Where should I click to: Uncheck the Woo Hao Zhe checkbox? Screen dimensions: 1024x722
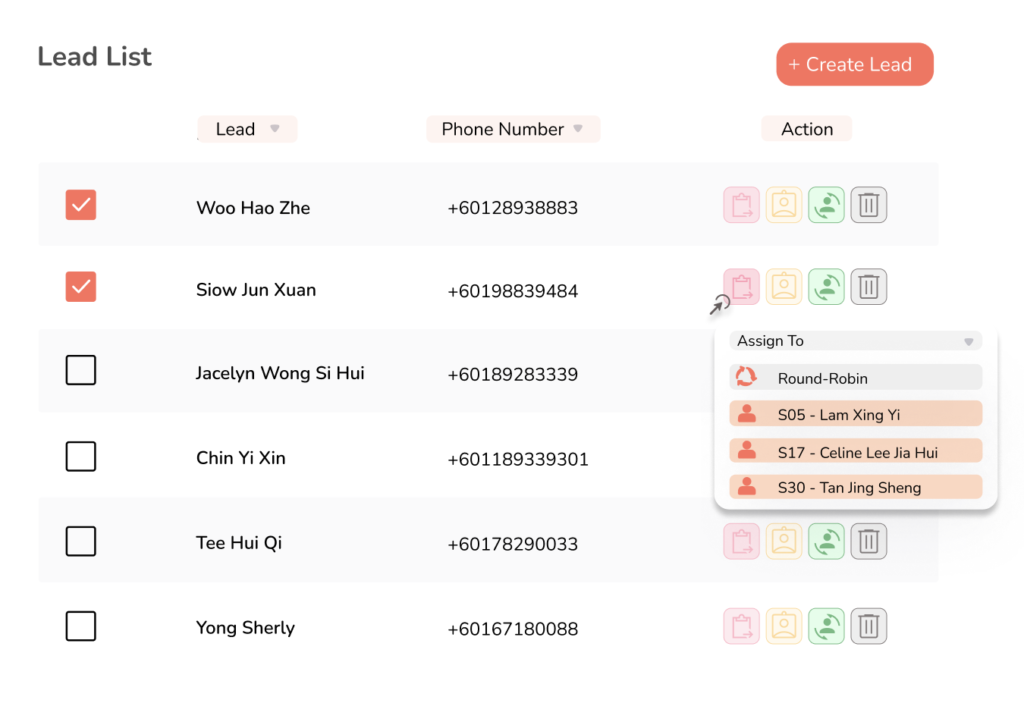pos(81,205)
